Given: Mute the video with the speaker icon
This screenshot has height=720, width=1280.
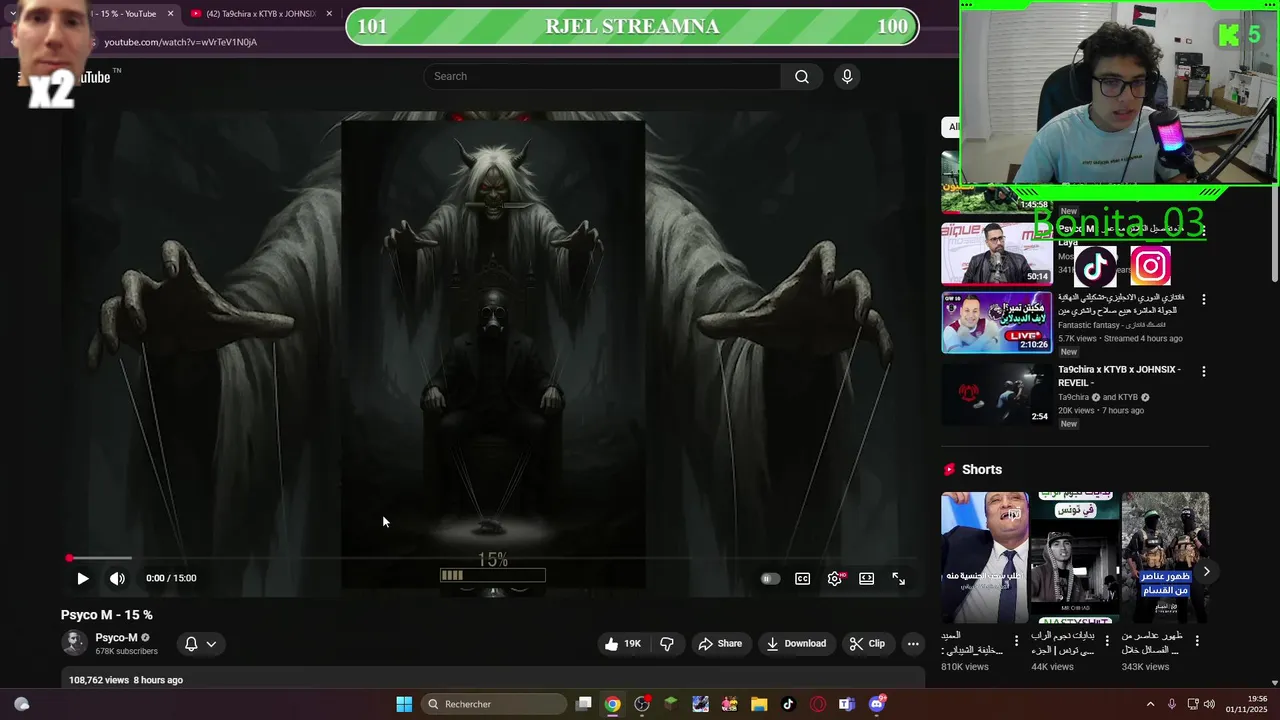Looking at the screenshot, I should click(117, 578).
